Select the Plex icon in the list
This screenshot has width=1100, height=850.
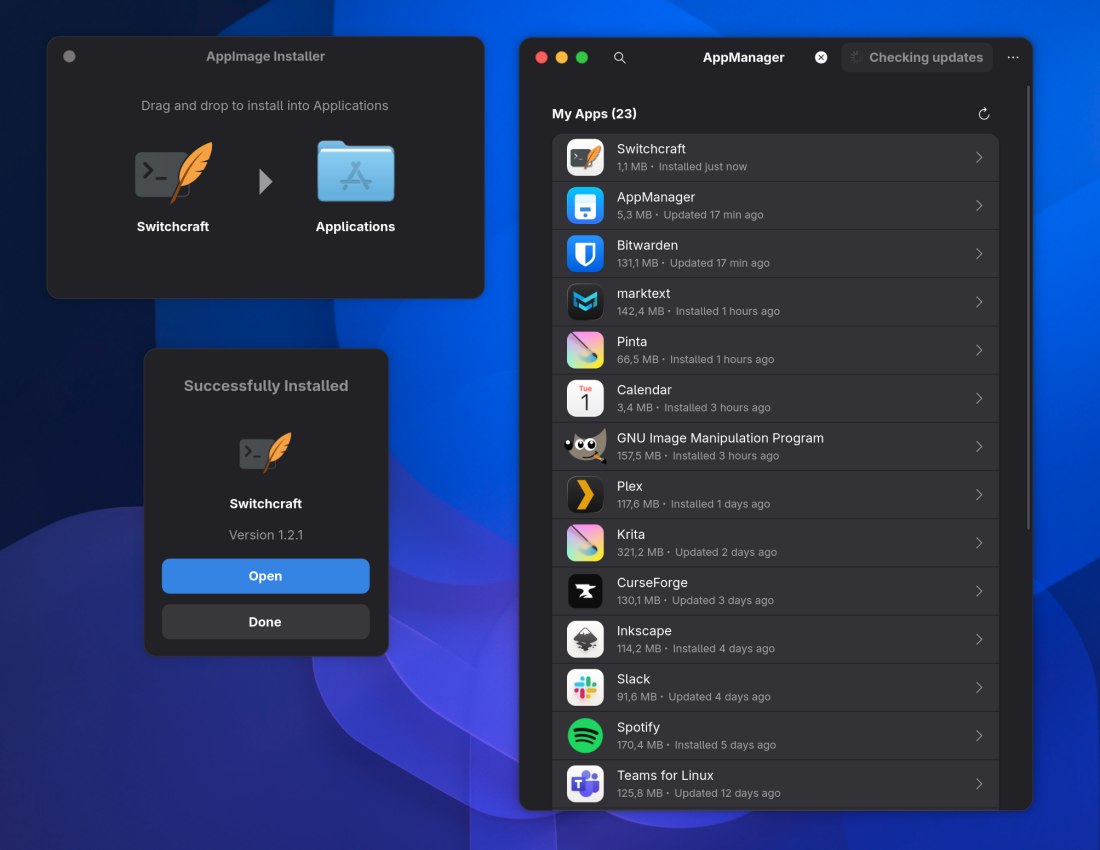pyautogui.click(x=585, y=494)
